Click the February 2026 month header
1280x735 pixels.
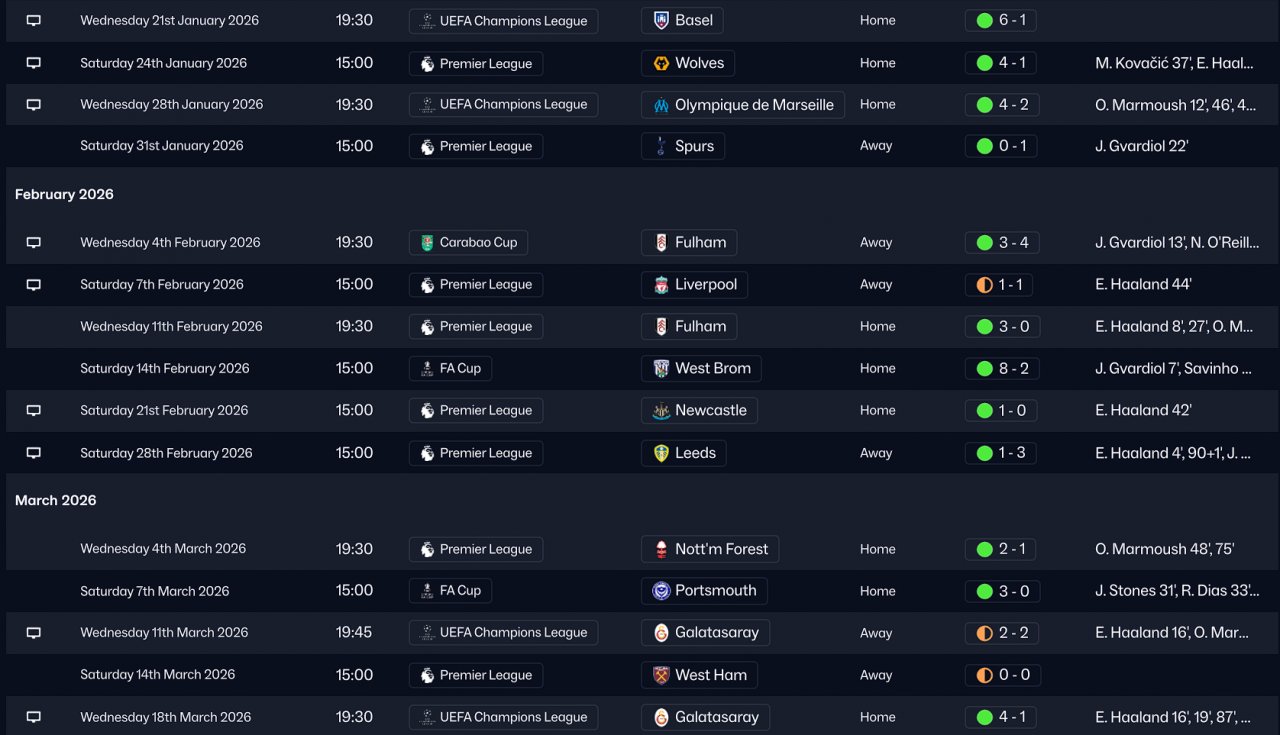[64, 194]
